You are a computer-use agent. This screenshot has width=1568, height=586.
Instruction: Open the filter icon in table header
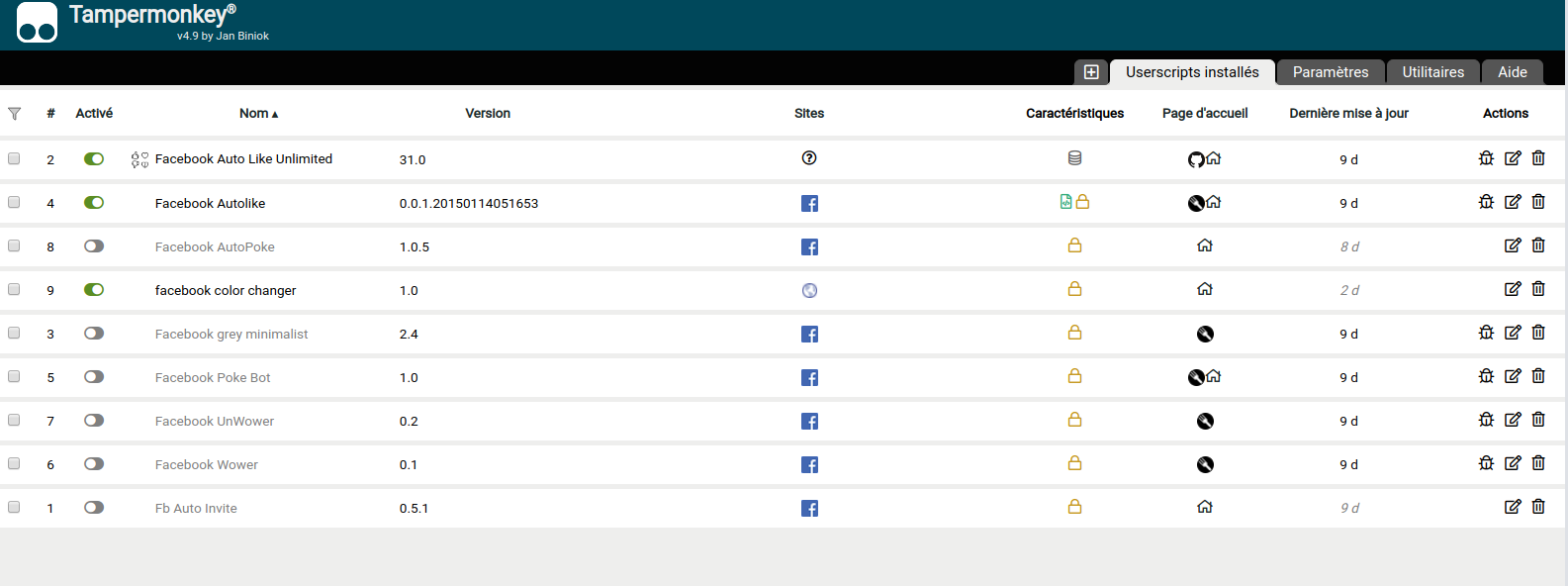pos(14,114)
